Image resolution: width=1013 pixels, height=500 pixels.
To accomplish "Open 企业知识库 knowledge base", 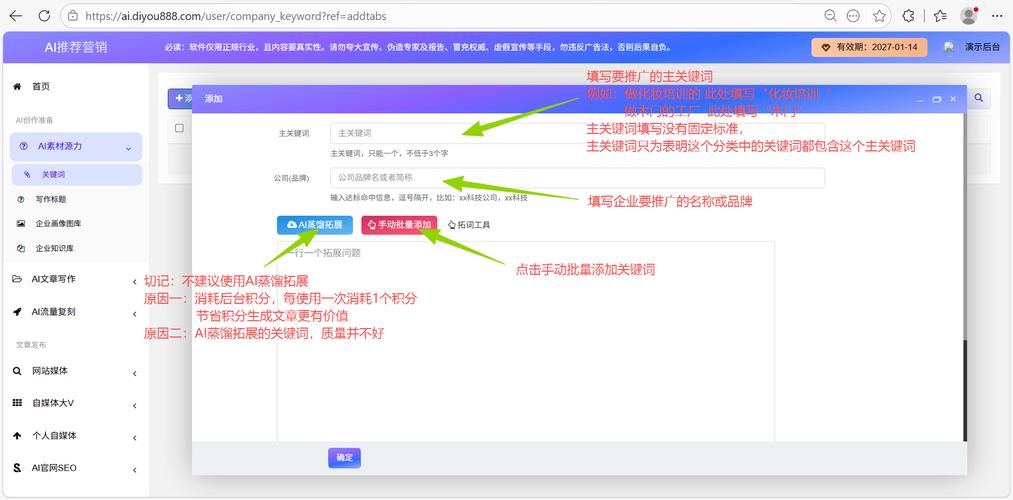I will pyautogui.click(x=55, y=248).
